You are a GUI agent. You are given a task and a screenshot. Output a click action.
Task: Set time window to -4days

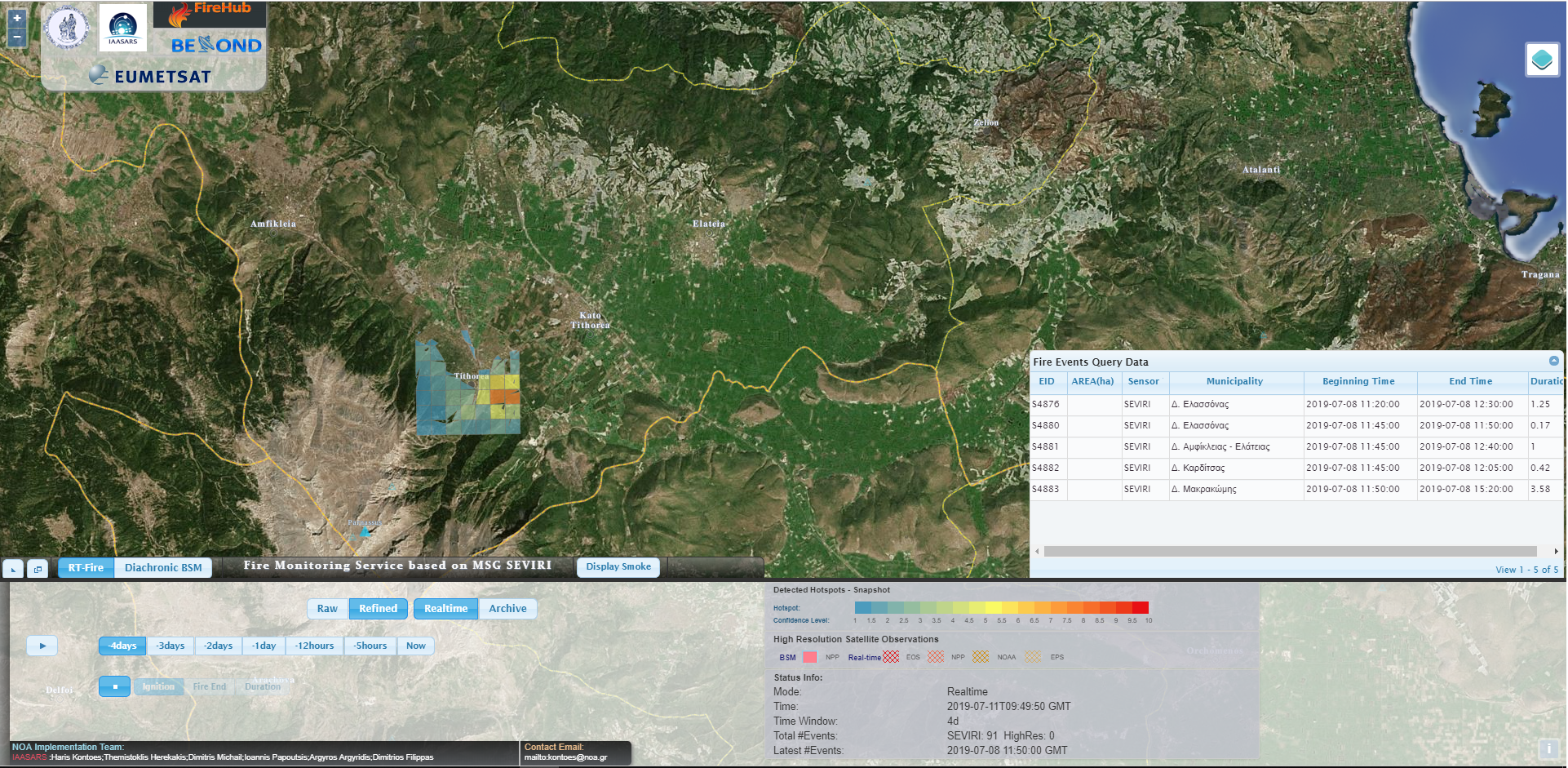point(122,646)
